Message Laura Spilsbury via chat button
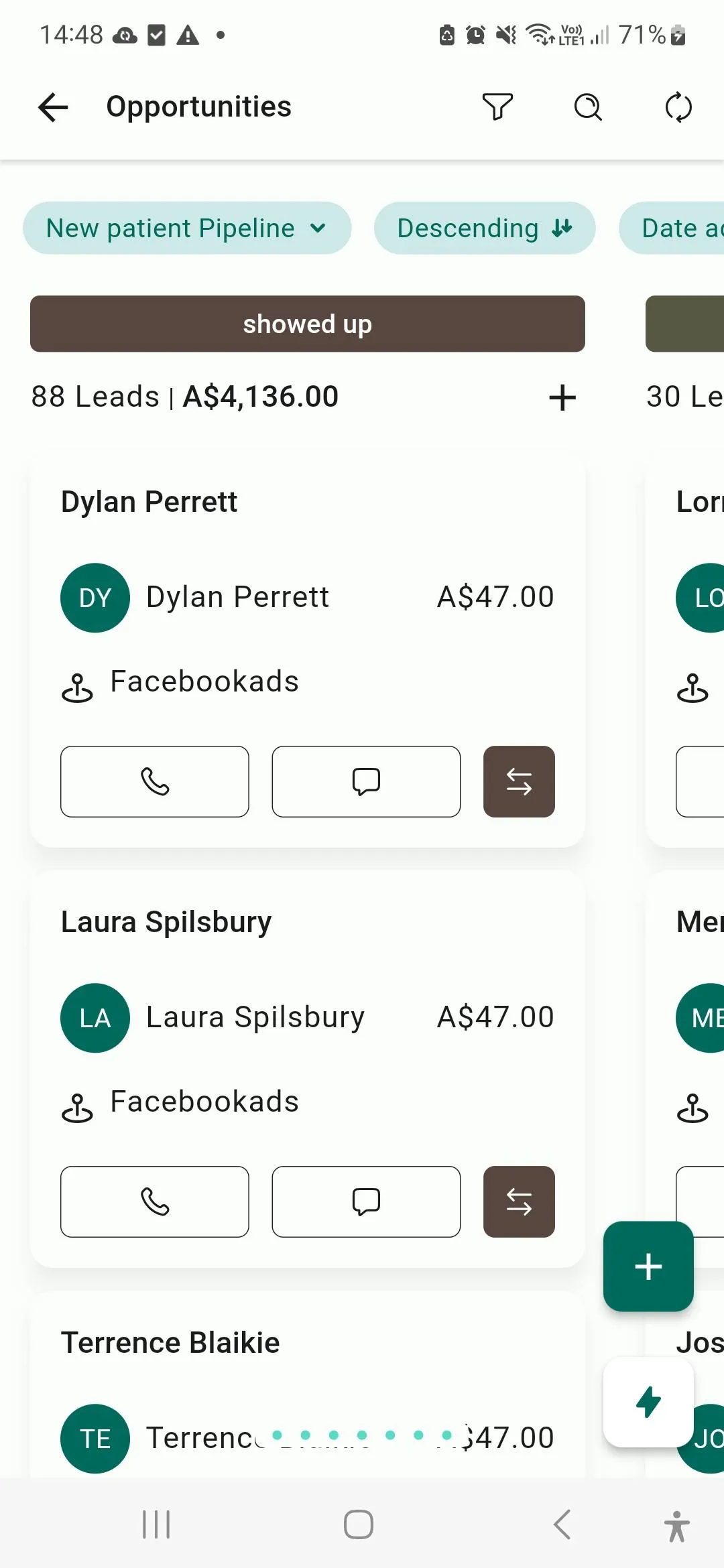 366,1201
